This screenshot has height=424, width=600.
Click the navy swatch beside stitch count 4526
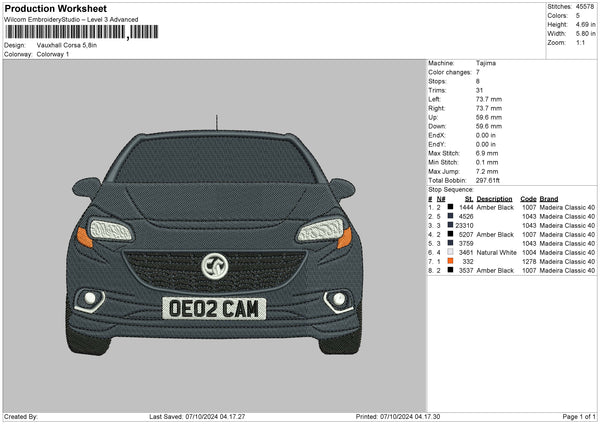(x=450, y=216)
